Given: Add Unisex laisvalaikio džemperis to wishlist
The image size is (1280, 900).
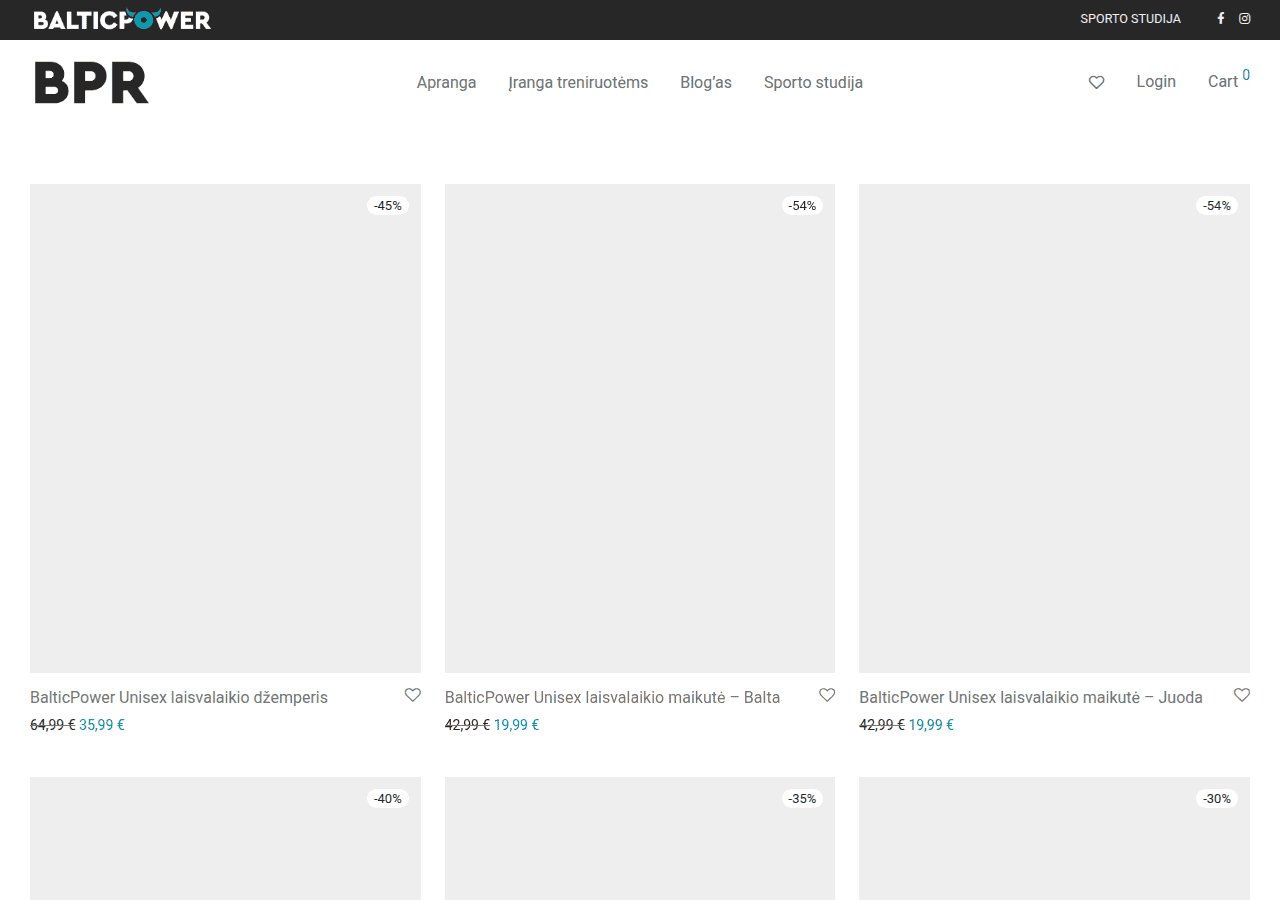Looking at the screenshot, I should (412, 695).
